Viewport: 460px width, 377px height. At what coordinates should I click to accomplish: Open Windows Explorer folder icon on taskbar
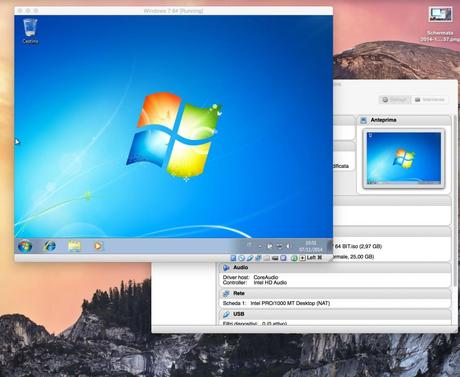coord(74,246)
